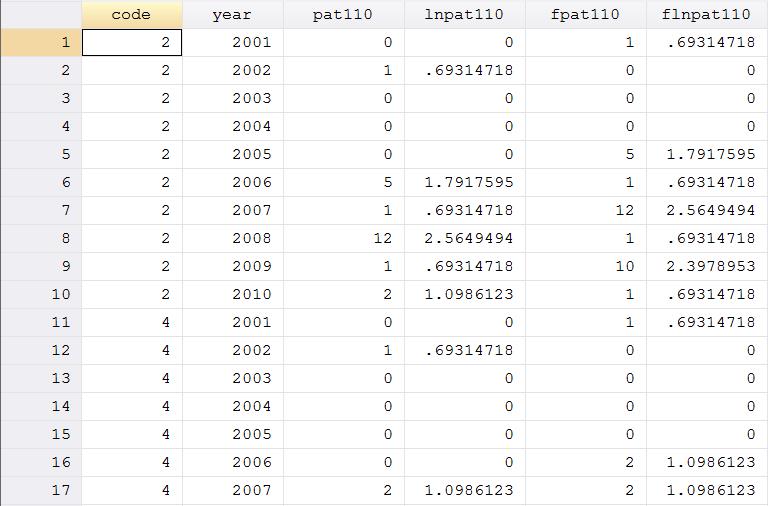Screen dimensions: 768x506
Task: Select flnpat110 cell showing 2.3978953
Action: (706, 267)
